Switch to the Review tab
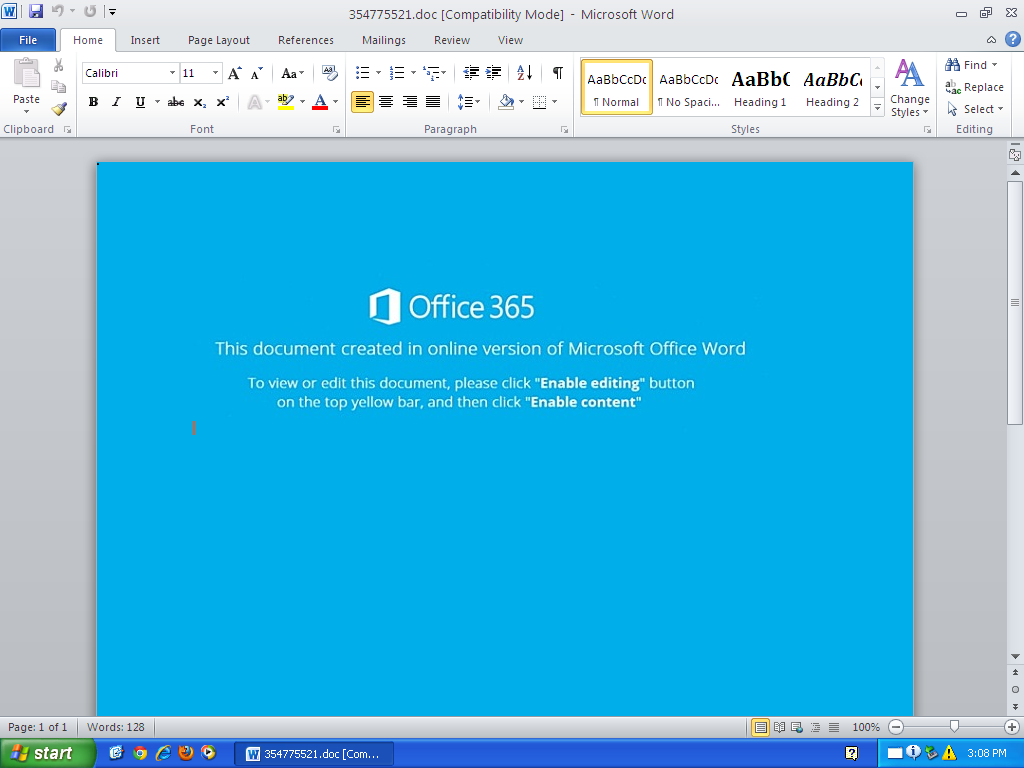 point(452,40)
